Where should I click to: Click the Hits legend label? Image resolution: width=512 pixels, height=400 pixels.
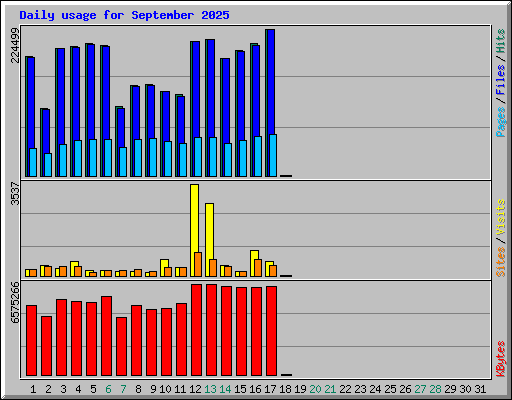click(501, 41)
